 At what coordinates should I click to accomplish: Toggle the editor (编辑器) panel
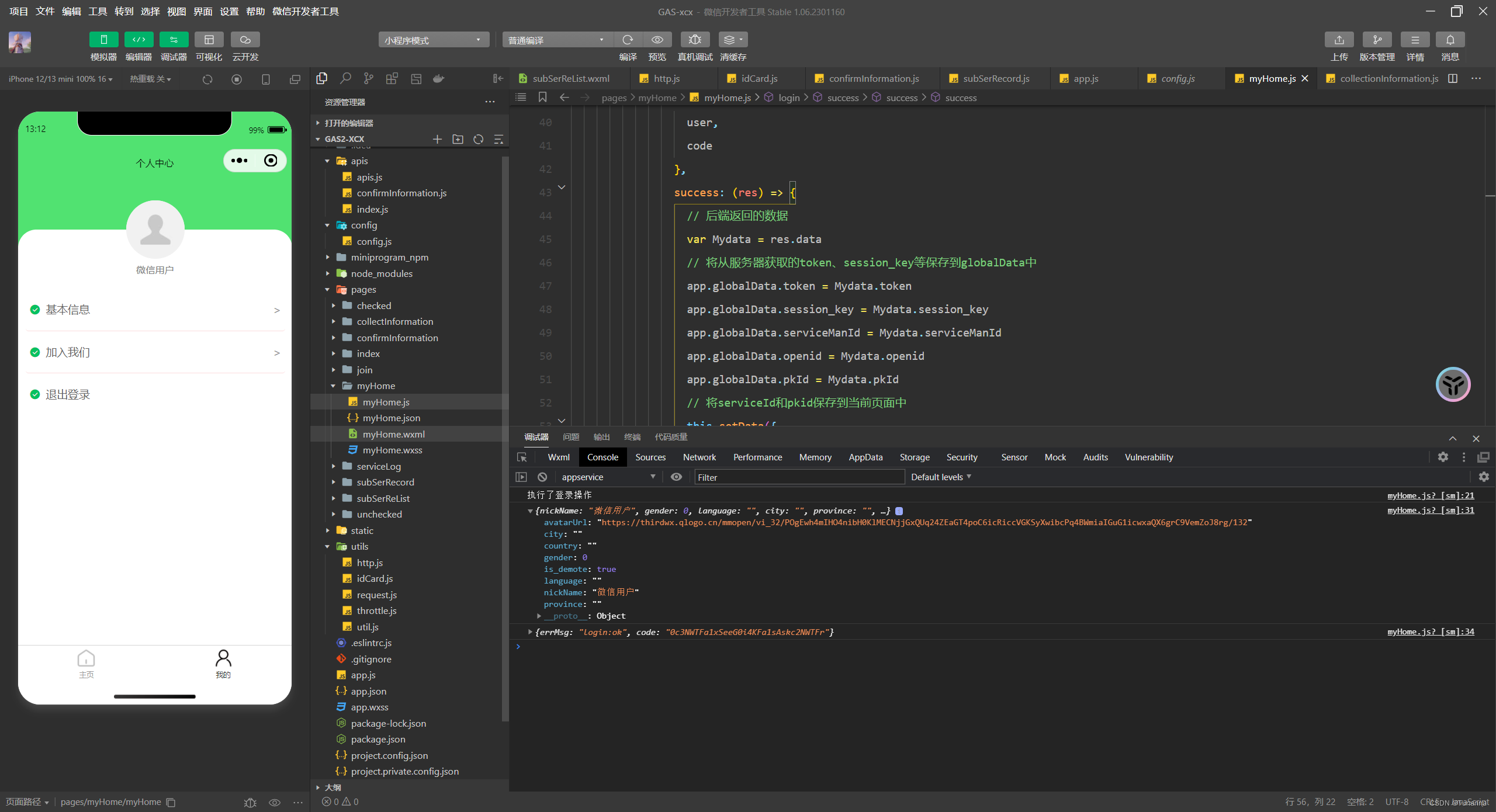138,40
